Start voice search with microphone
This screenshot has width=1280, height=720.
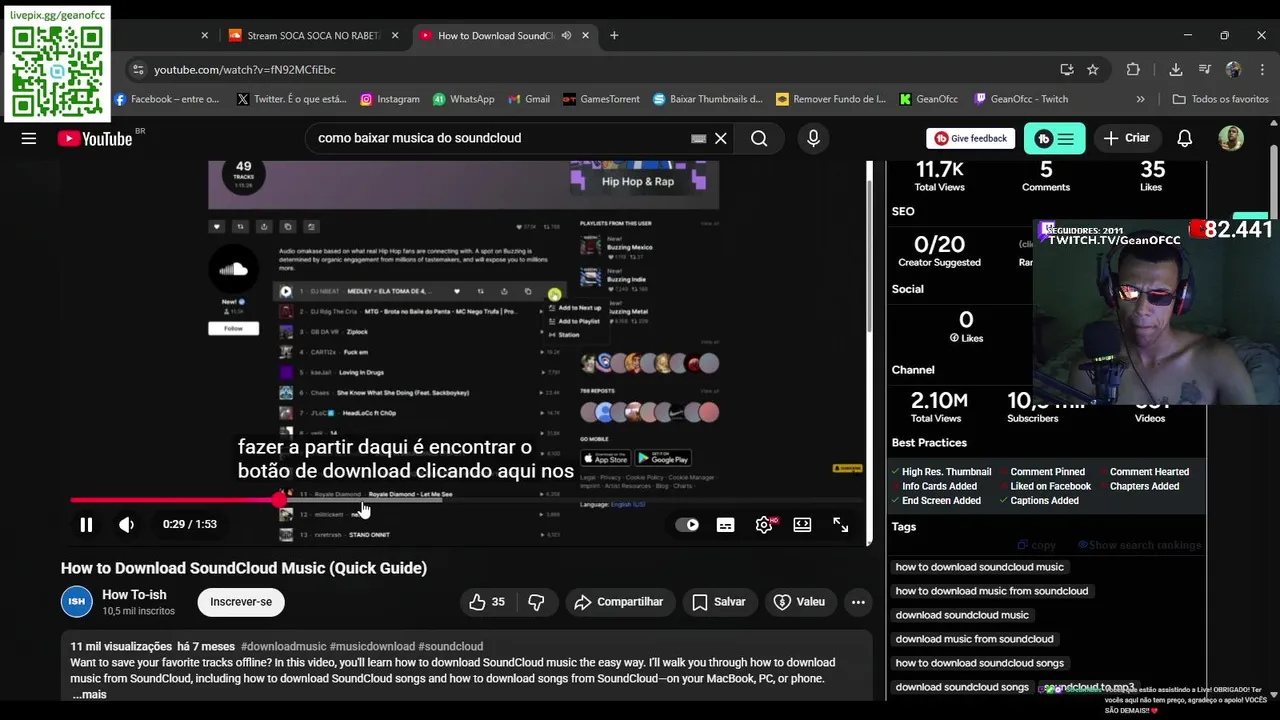click(813, 139)
